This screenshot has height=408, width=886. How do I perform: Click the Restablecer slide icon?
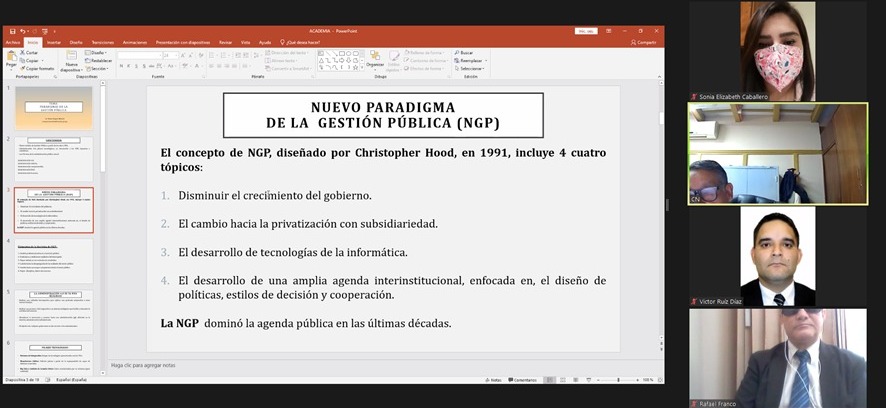(88, 60)
